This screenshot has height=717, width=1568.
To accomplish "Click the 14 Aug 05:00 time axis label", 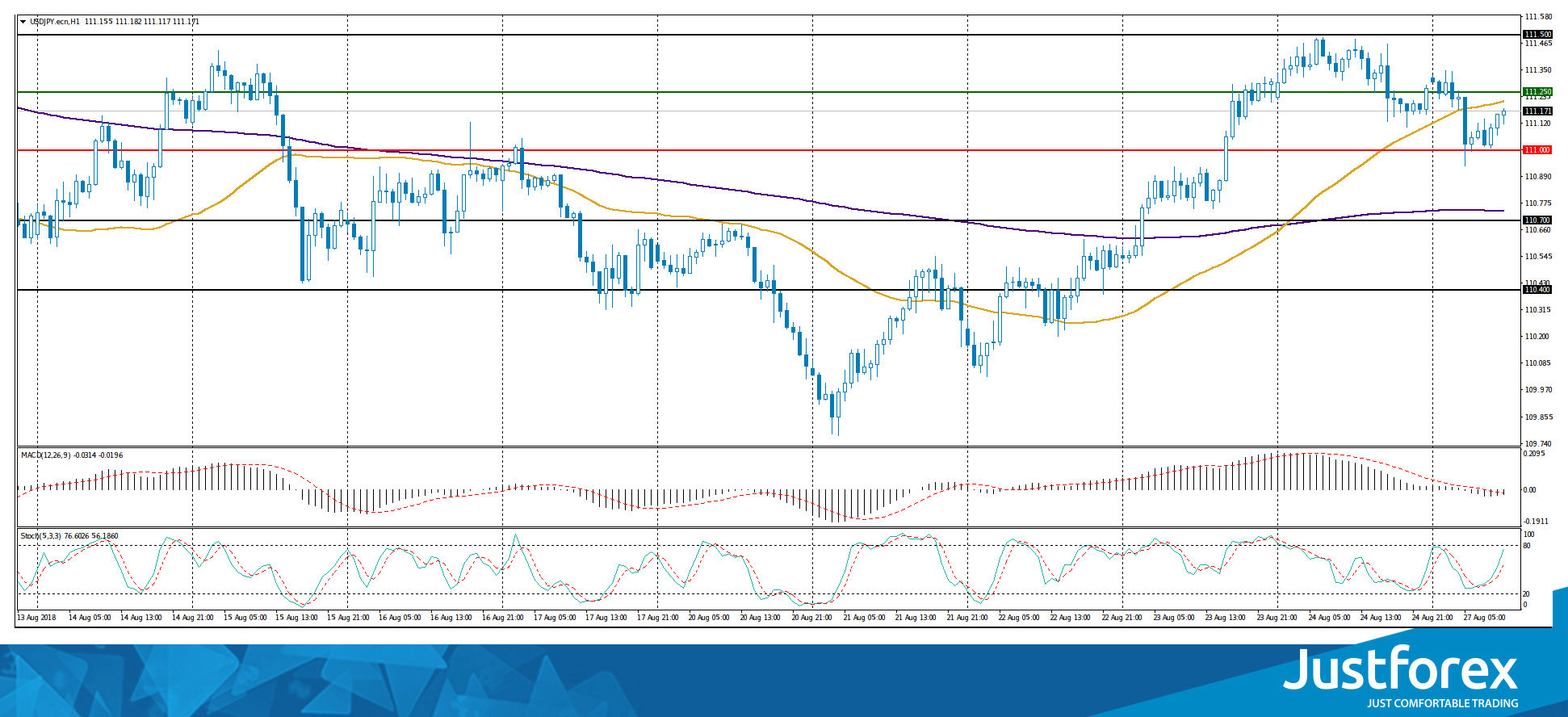I will click(x=90, y=618).
